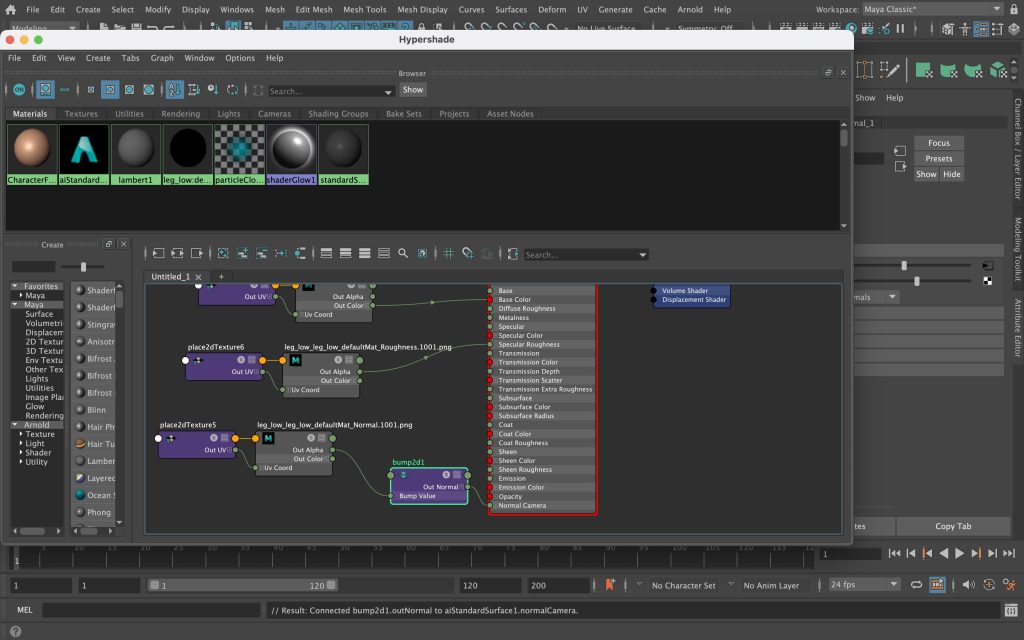Viewport: 1024px width, 640px height.
Task: Click the play forwards button
Action: click(x=959, y=554)
